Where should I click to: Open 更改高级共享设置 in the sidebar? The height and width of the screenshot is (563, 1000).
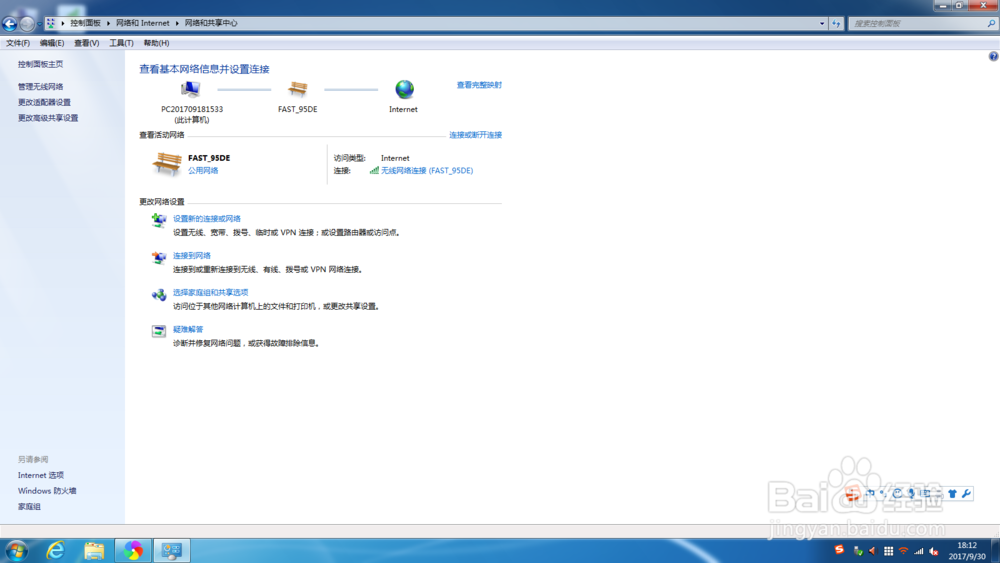click(48, 118)
